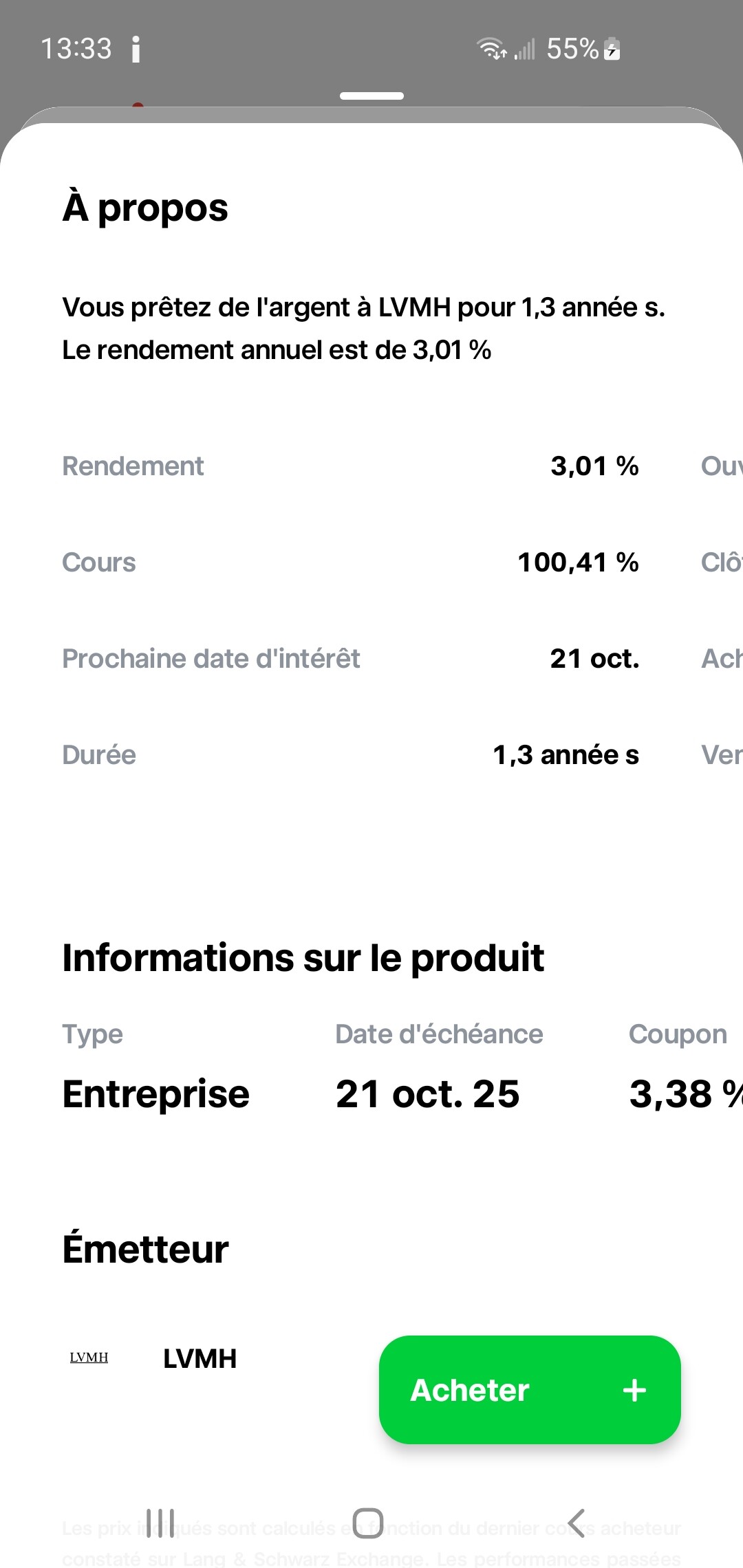This screenshot has width=743, height=1568.
Task: Tap the info notification icon near clock
Action: point(136,50)
